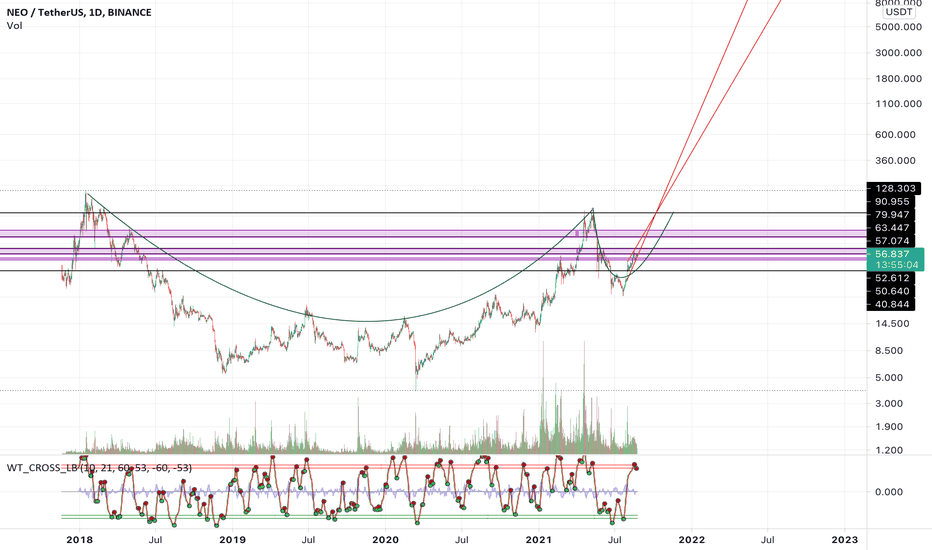Click the countdown timer 13:55:04
The height and width of the screenshot is (550, 932).
tap(896, 265)
